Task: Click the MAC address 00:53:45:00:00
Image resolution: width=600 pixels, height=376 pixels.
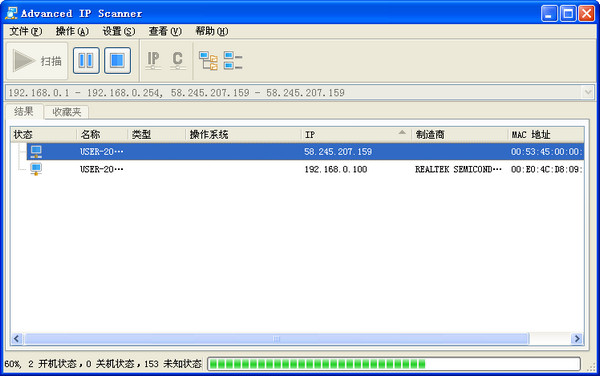Action: coord(546,152)
